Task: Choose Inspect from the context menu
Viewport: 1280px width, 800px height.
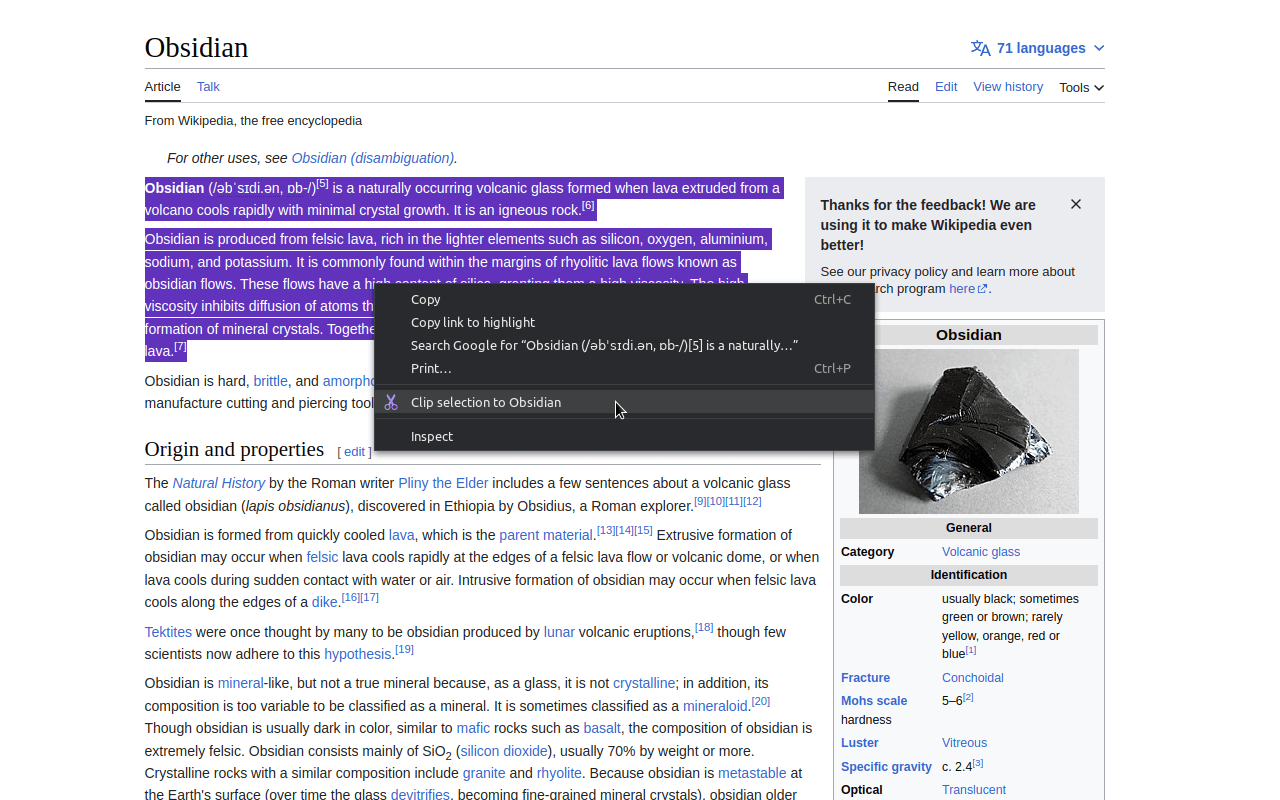Action: [432, 436]
